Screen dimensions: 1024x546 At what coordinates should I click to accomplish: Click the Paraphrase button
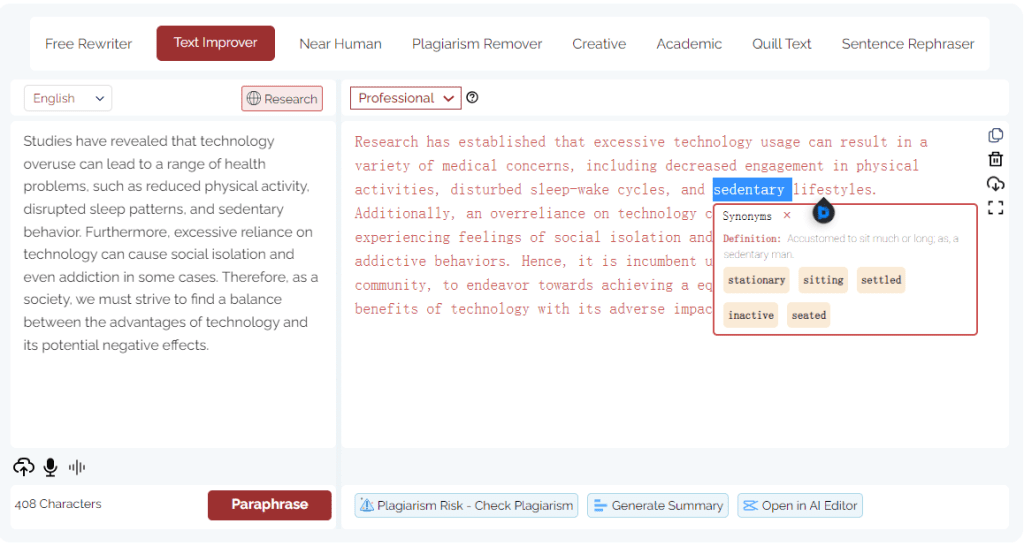[x=270, y=505]
